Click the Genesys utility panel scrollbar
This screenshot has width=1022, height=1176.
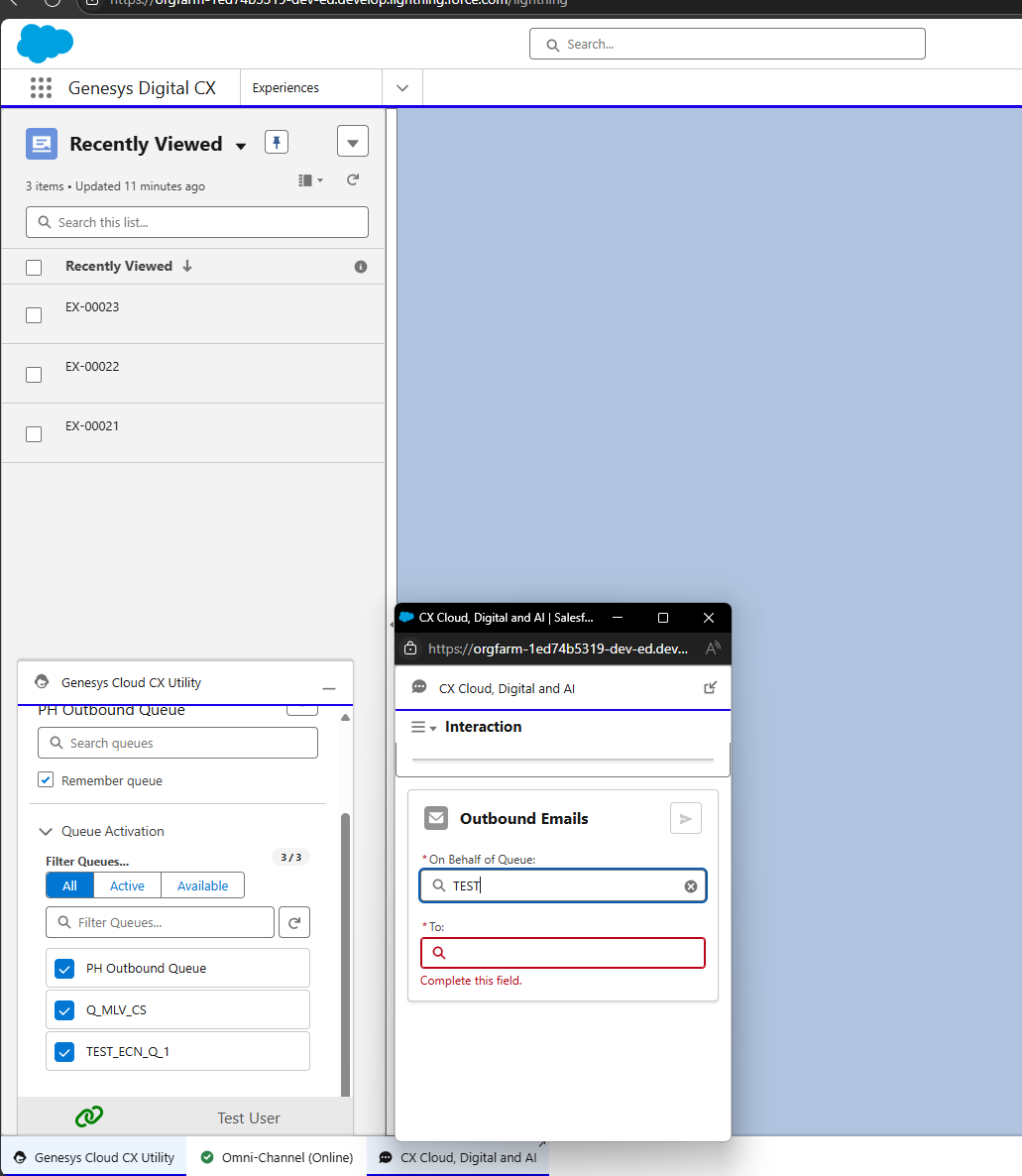pos(346,954)
